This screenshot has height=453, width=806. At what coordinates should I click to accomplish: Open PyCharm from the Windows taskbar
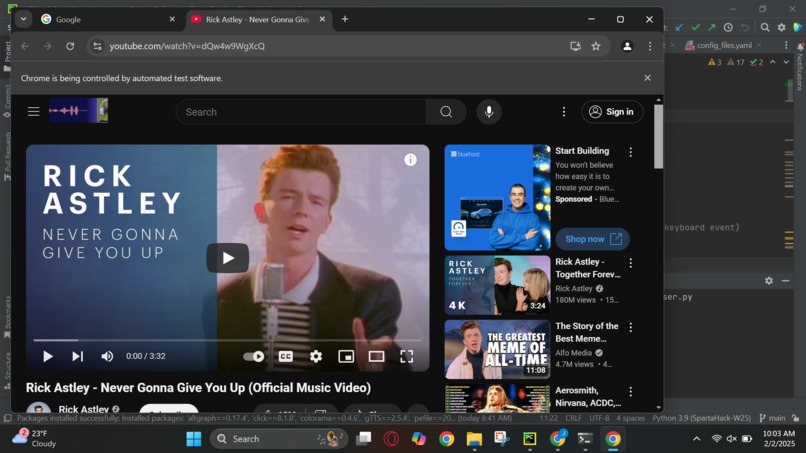click(529, 439)
